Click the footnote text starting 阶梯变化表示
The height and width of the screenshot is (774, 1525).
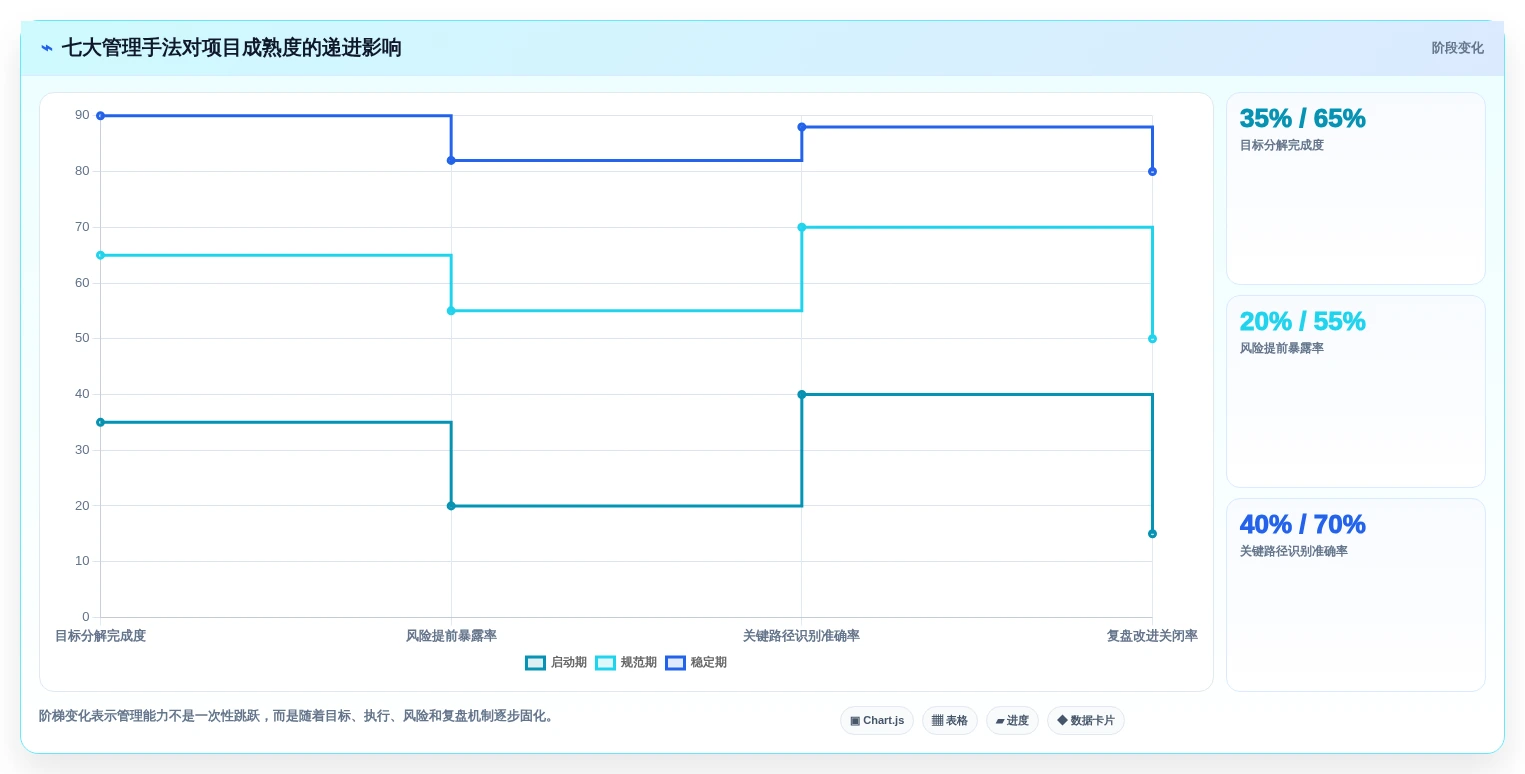298,716
